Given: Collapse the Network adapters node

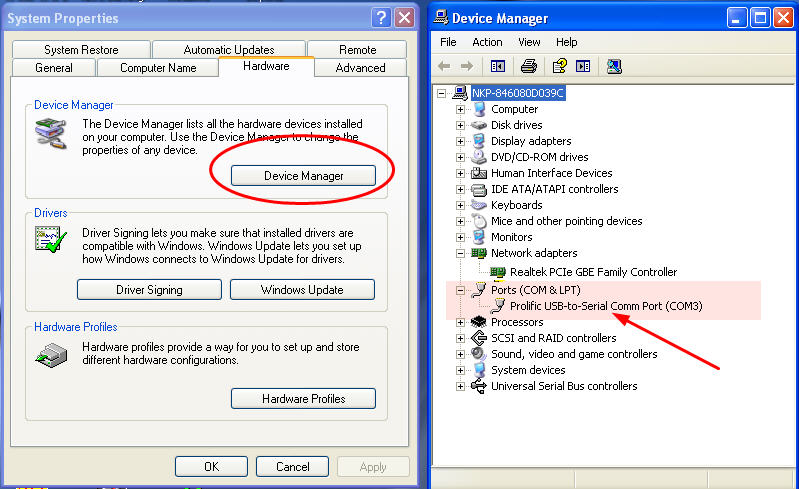Looking at the screenshot, I should pos(460,253).
